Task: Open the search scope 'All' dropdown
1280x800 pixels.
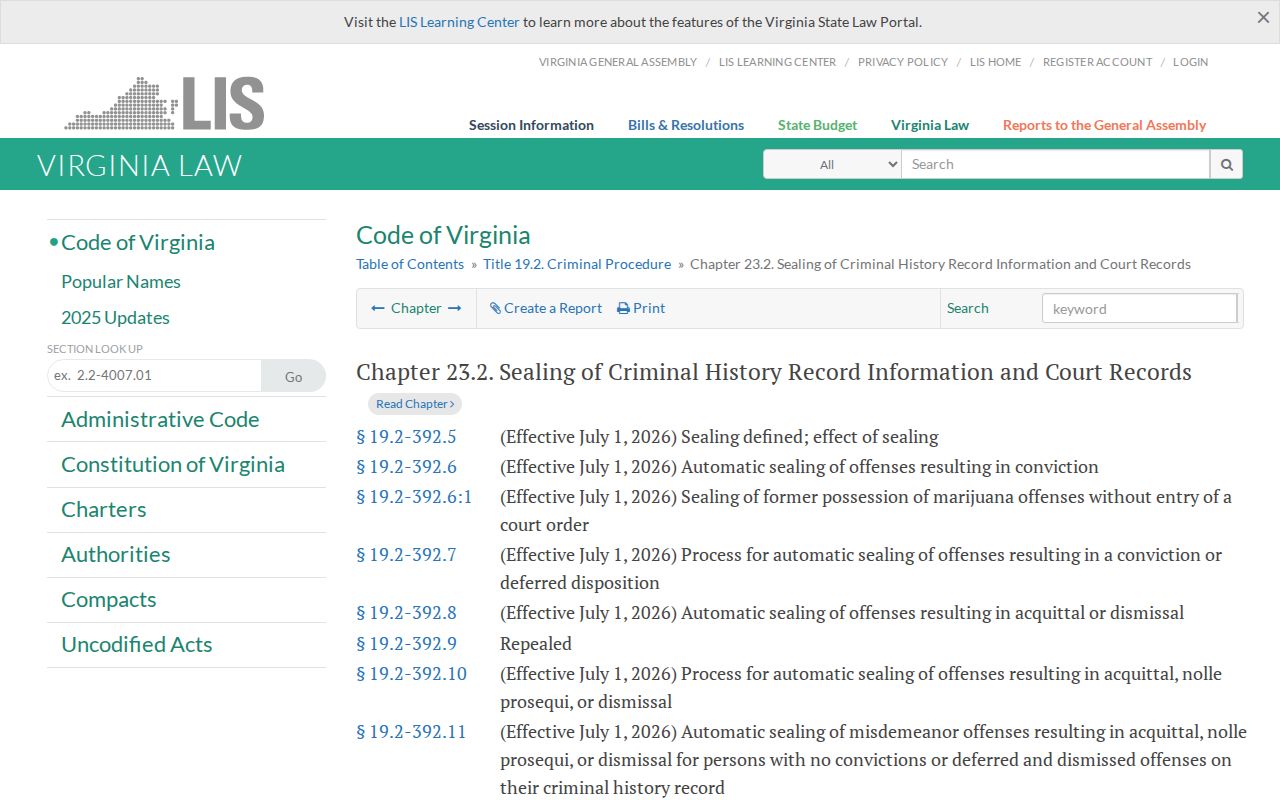Action: coord(832,164)
